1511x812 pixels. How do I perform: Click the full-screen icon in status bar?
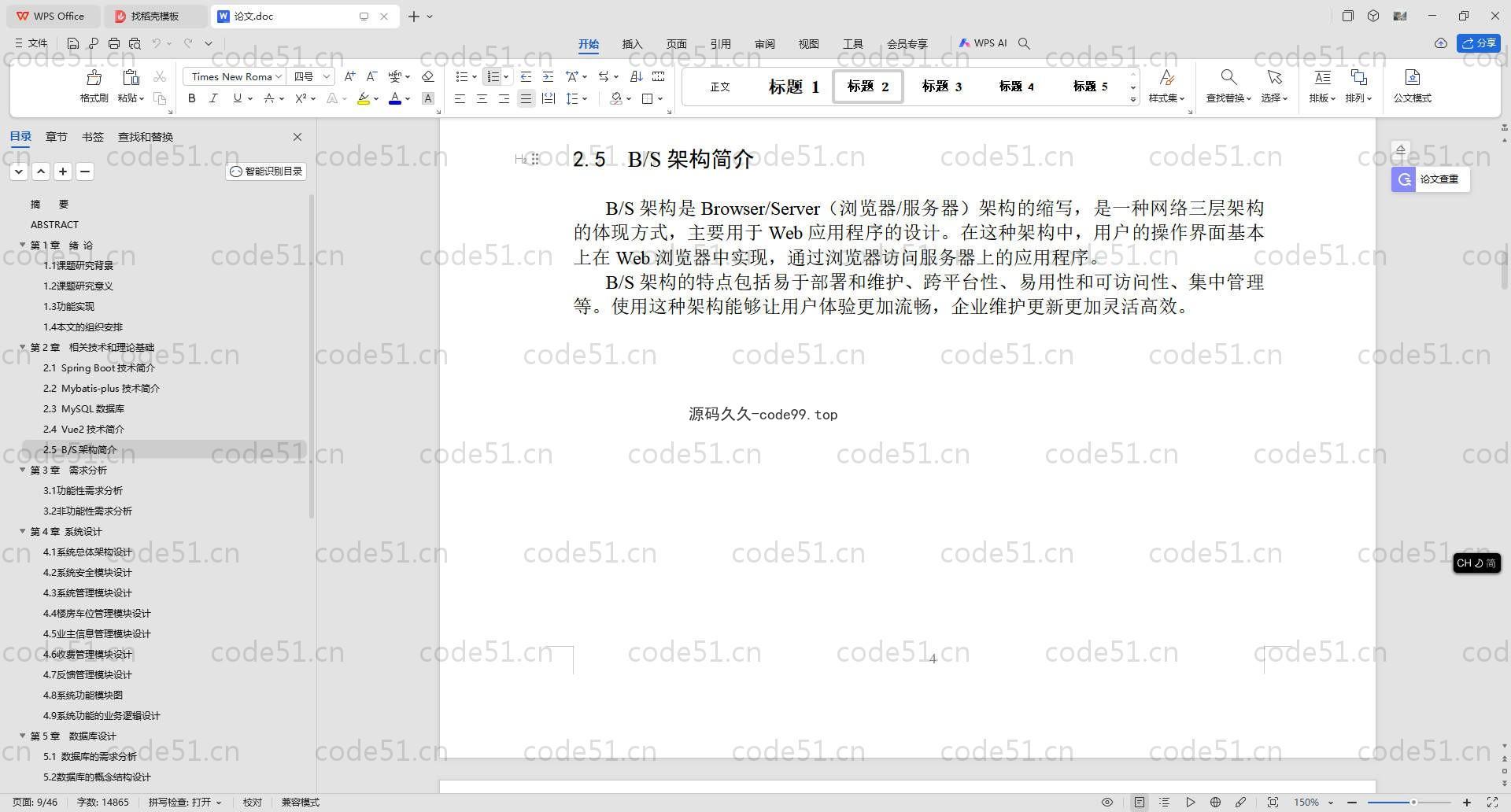tap(1492, 802)
